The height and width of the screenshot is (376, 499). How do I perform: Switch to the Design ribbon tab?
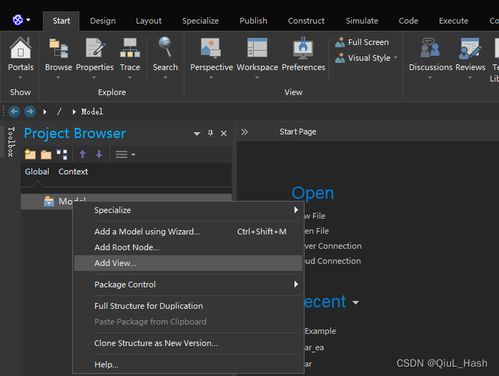(x=103, y=21)
